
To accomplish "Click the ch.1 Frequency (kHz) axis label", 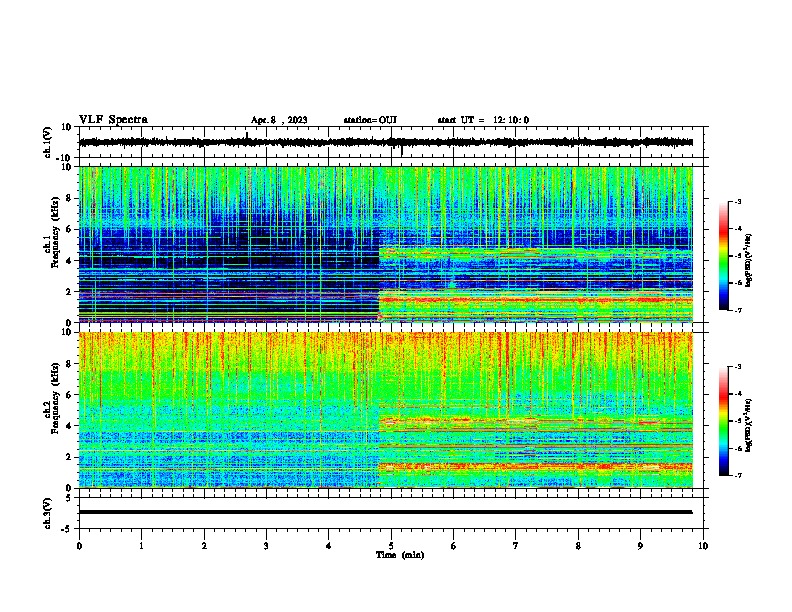I will pyautogui.click(x=52, y=232).
